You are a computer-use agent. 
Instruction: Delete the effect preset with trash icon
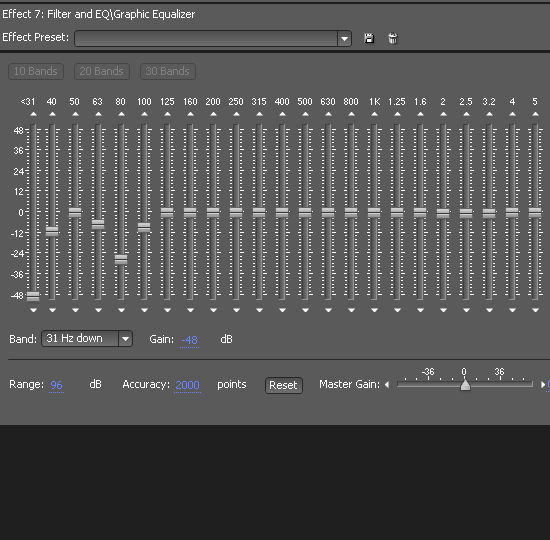pyautogui.click(x=393, y=38)
